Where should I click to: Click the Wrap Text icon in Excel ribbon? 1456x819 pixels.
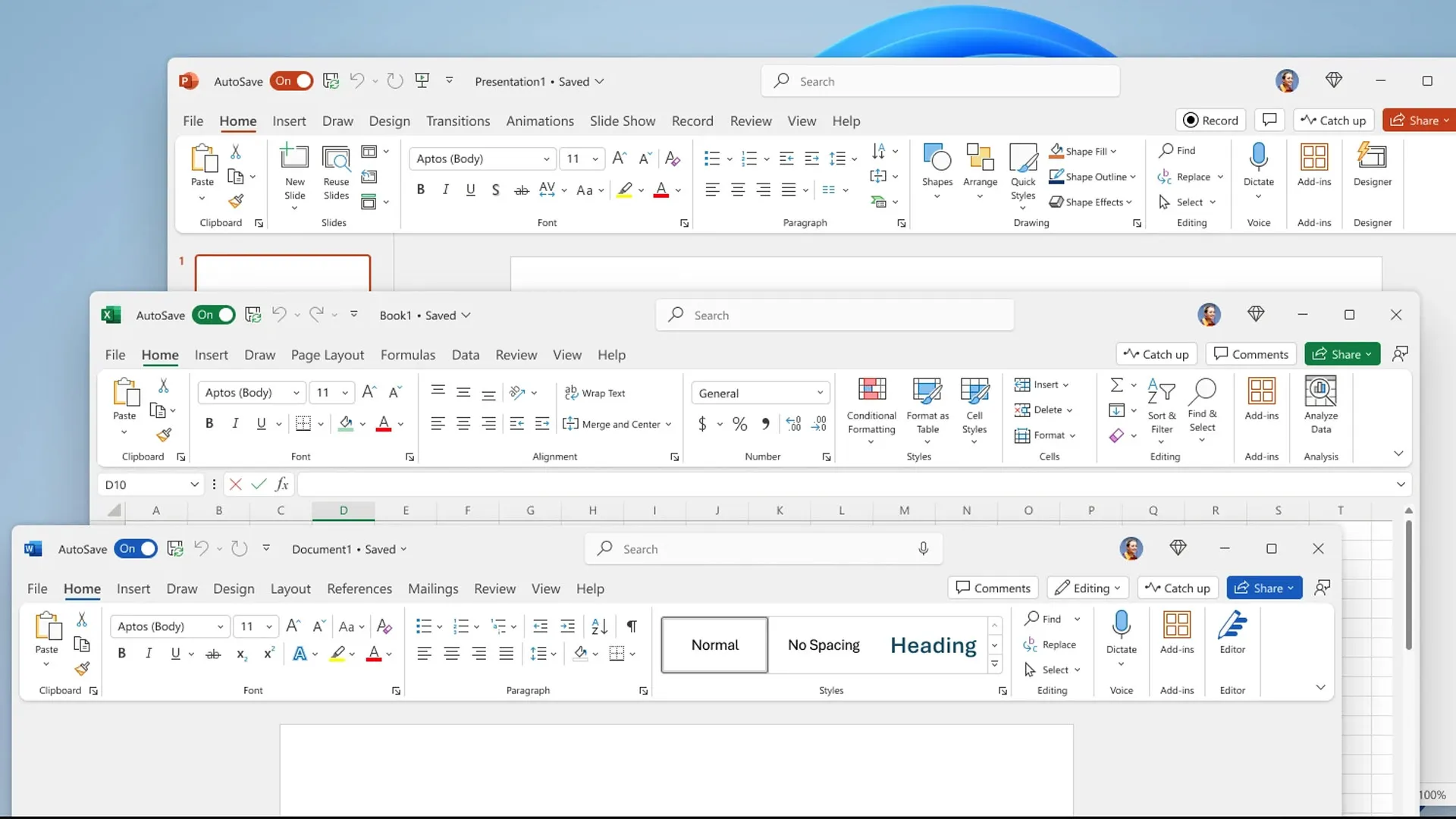(x=595, y=392)
